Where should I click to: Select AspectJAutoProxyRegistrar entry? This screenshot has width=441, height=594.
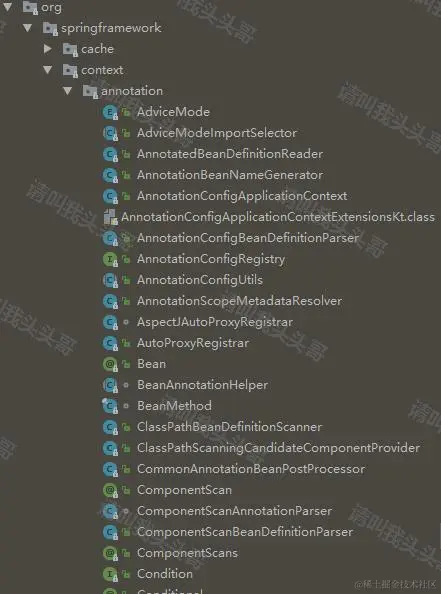pyautogui.click(x=215, y=322)
